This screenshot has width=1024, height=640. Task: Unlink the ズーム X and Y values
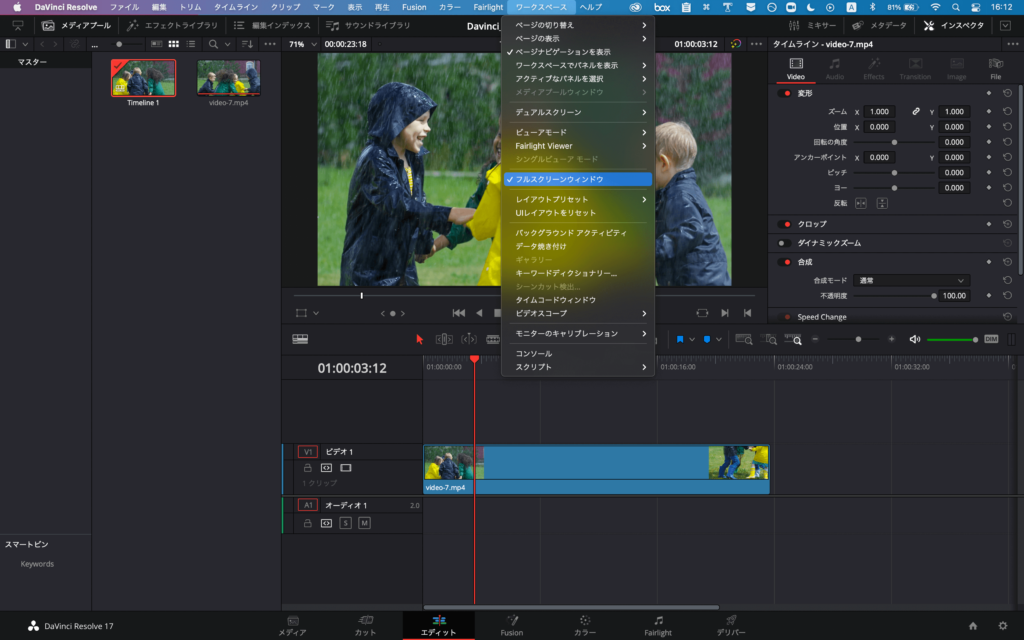tap(916, 112)
